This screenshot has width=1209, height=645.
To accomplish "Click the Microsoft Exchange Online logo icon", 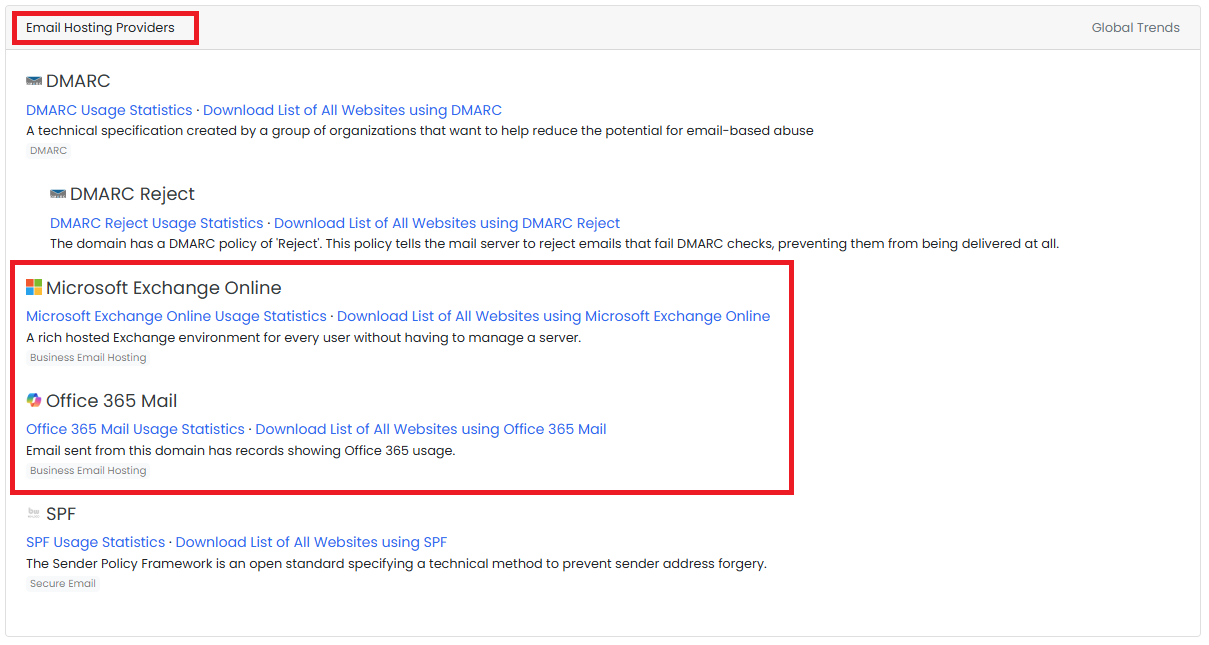I will (x=34, y=288).
